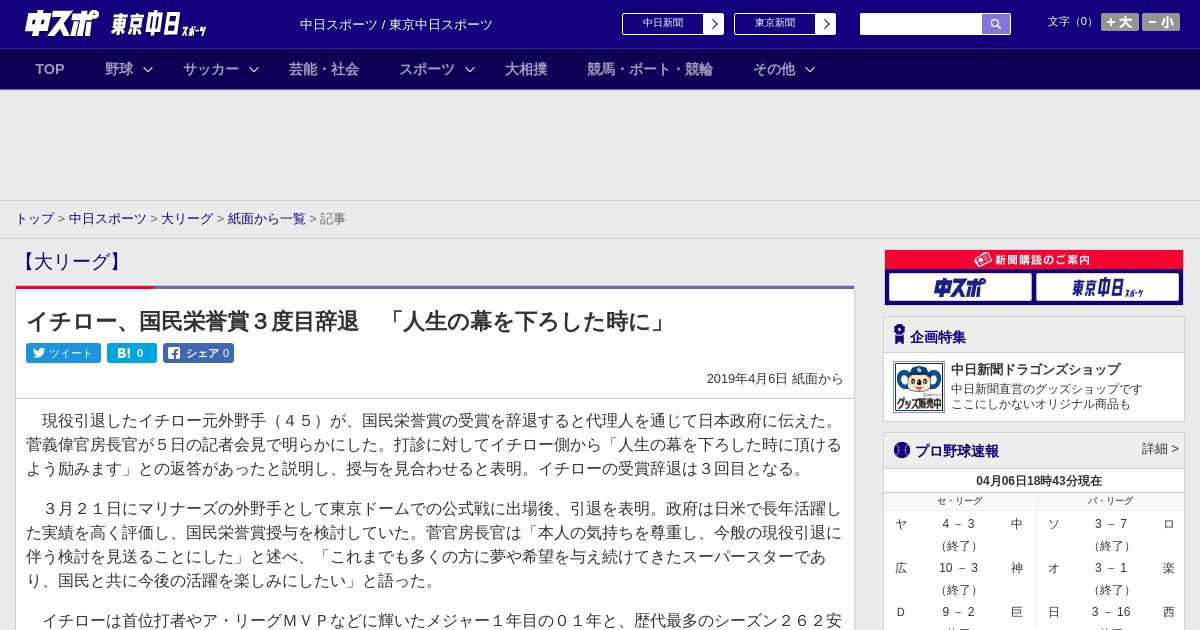Increase text size with 大 button

(x=1120, y=22)
